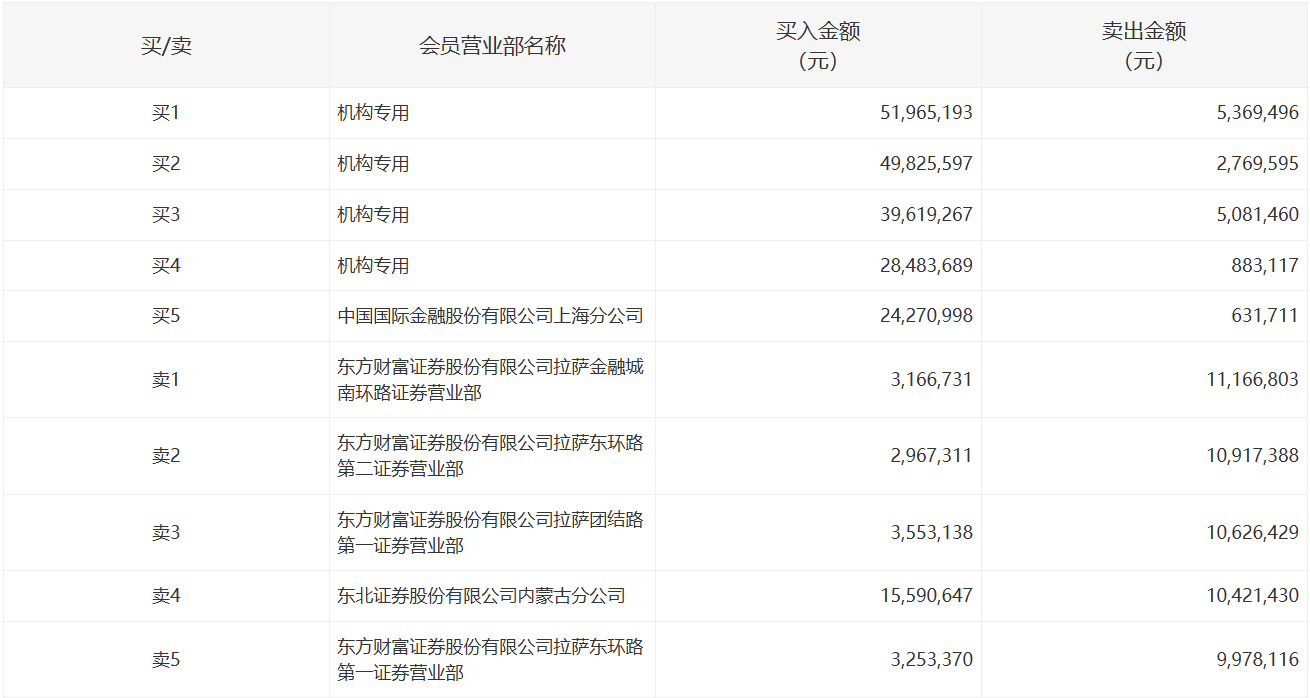Click 机构专用 in the 买1 row
This screenshot has width=1310, height=698.
[x=373, y=113]
